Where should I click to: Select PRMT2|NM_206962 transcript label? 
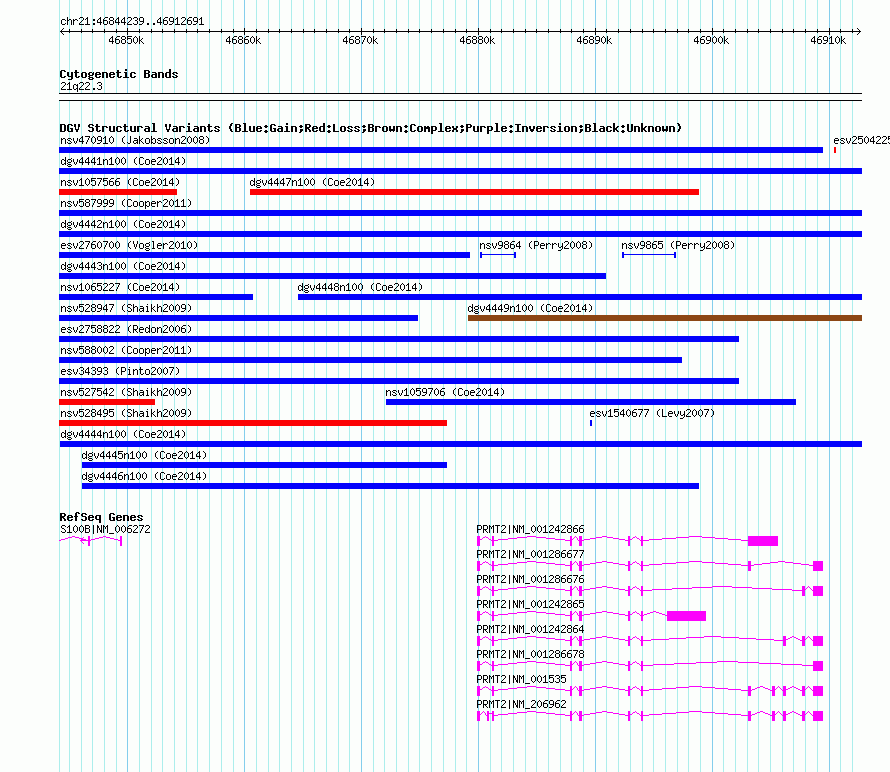tap(521, 704)
